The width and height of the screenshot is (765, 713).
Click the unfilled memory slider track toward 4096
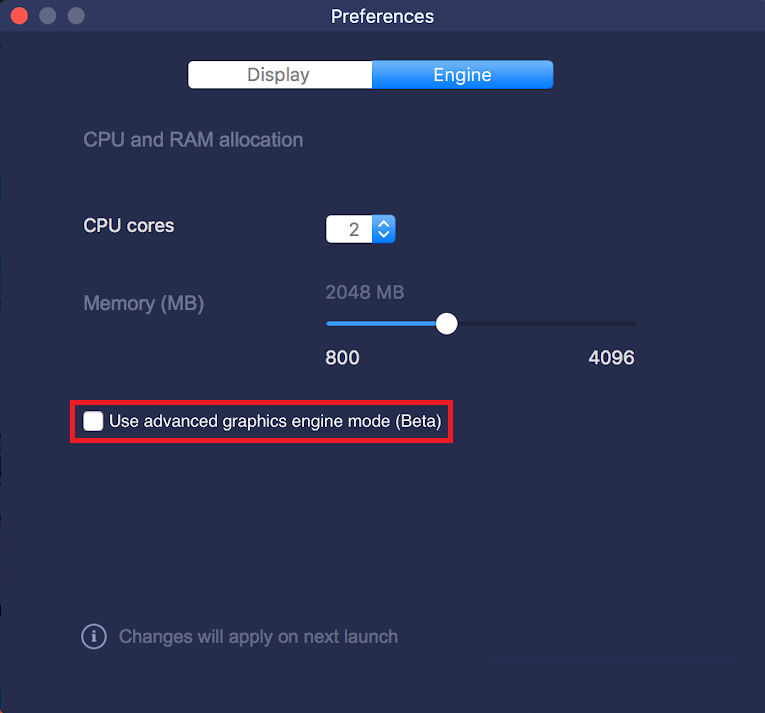(547, 324)
